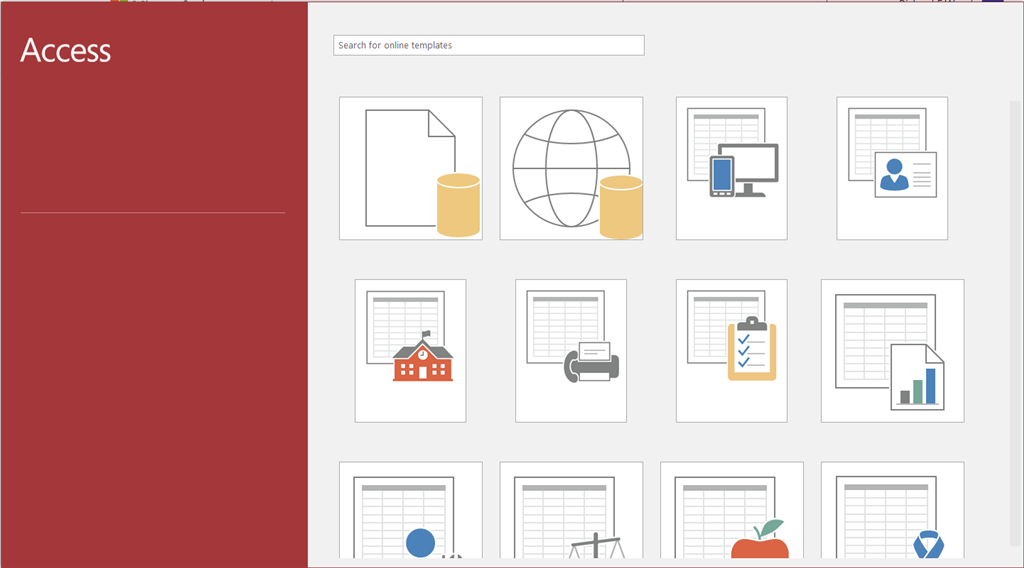Screen dimensions: 1024x568
Task: Select the bar chart report template
Action: click(x=893, y=351)
